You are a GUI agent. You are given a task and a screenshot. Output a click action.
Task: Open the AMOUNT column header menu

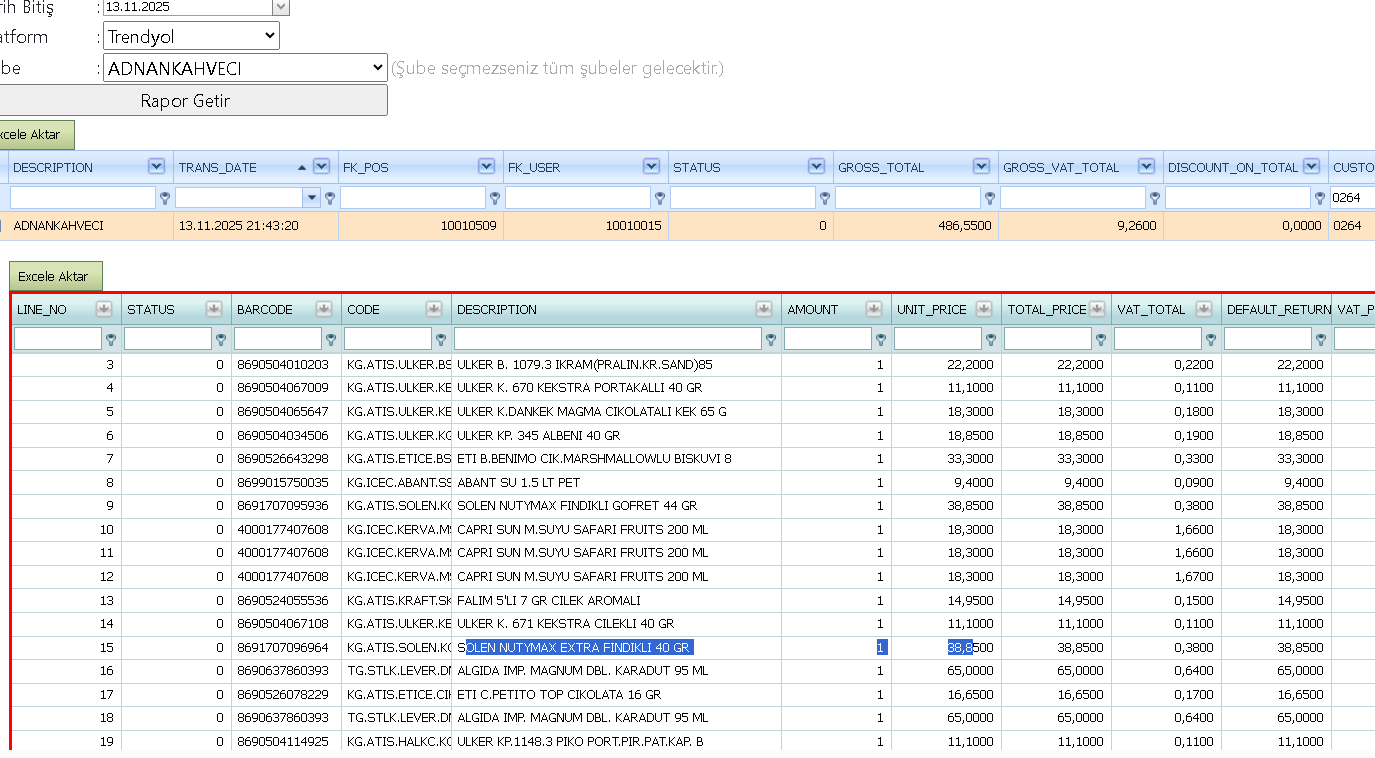pos(873,309)
